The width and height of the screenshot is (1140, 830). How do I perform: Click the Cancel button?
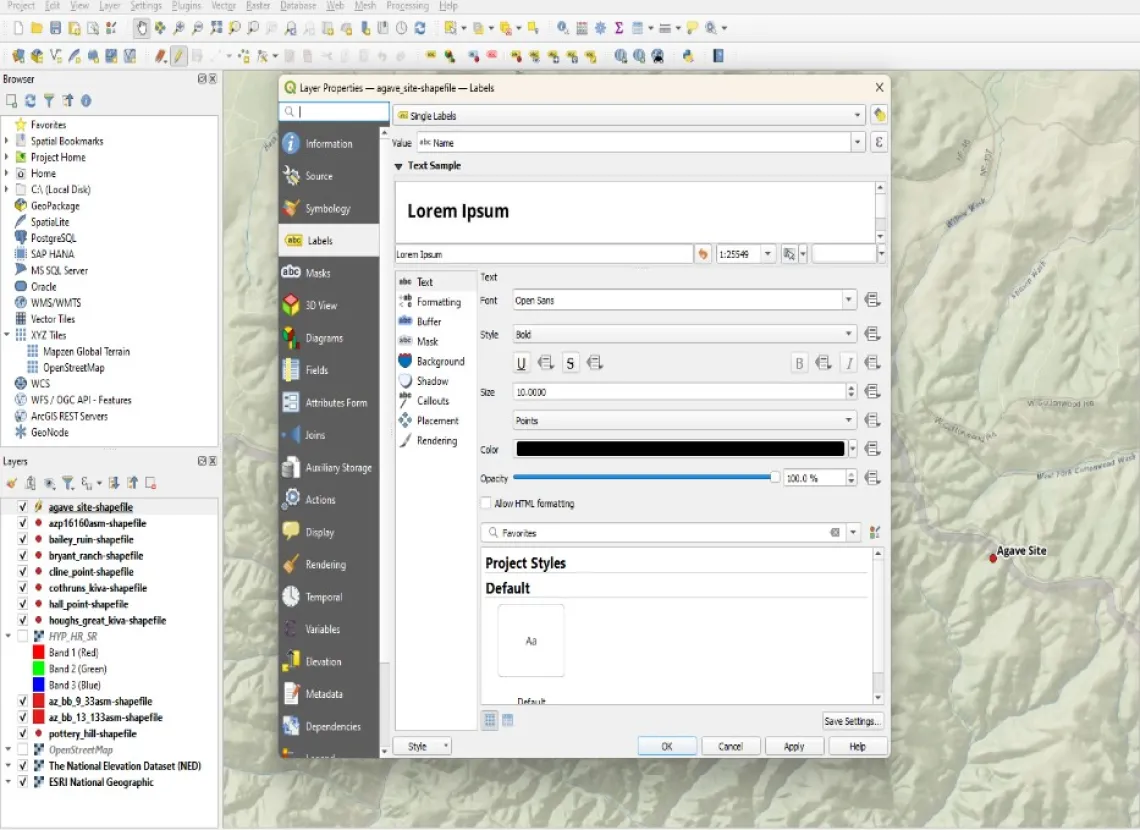(730, 746)
